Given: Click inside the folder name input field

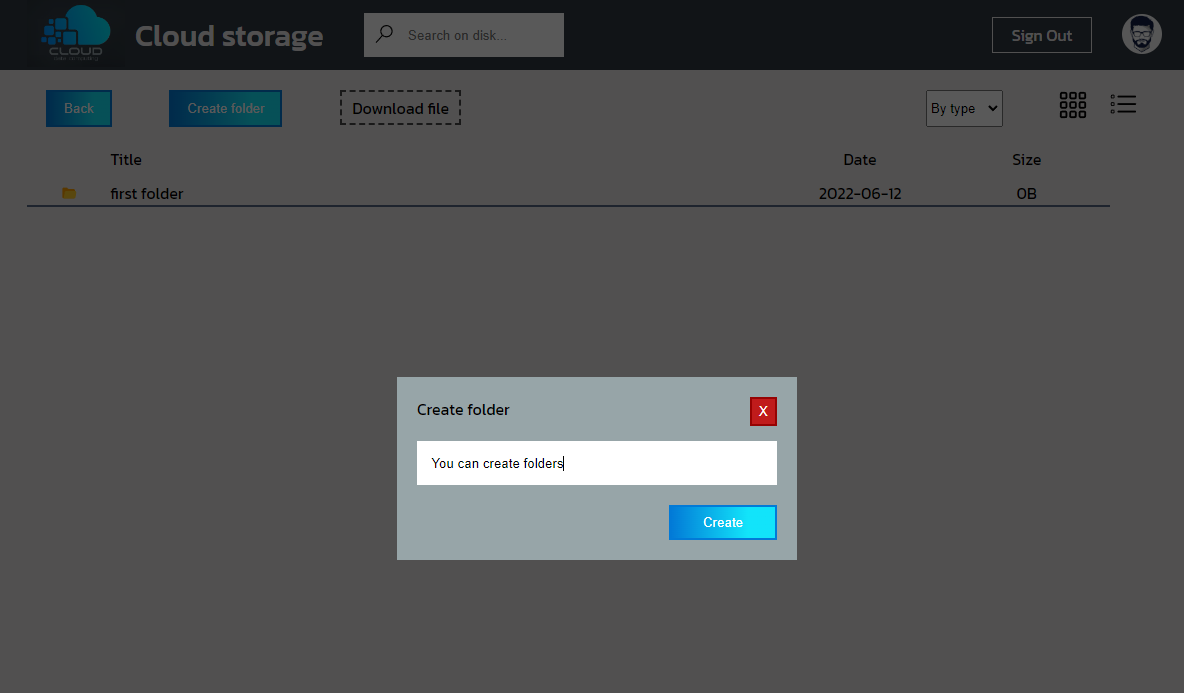Looking at the screenshot, I should pyautogui.click(x=596, y=462).
